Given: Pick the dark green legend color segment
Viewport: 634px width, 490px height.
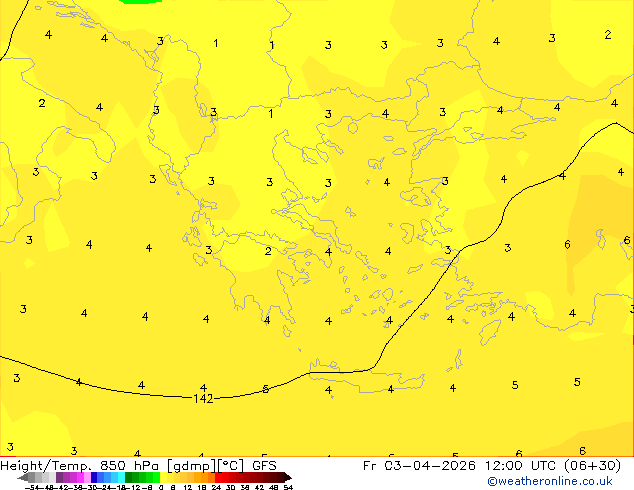Looking at the screenshot, I should 128,477.
